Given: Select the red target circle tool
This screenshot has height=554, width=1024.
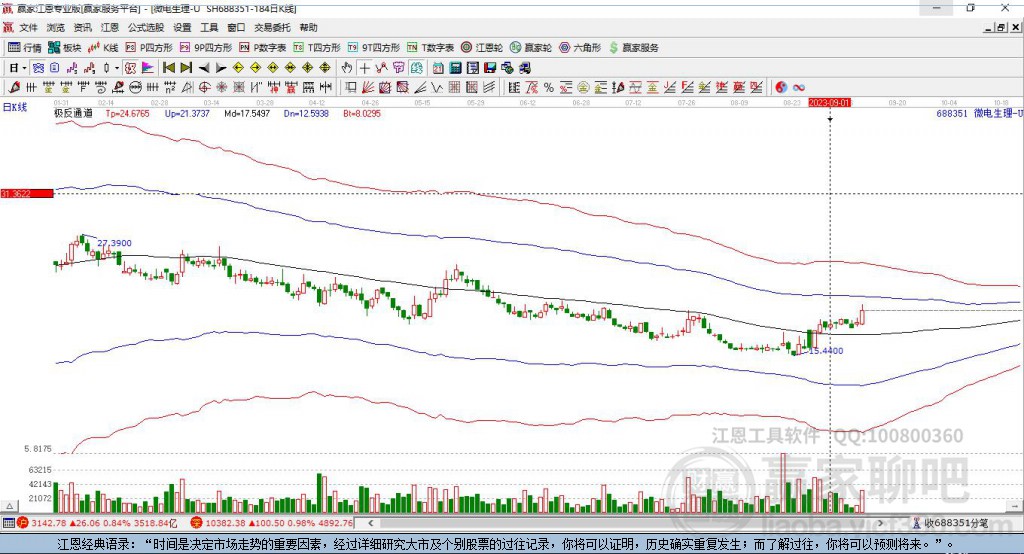Looking at the screenshot, I should tap(204, 88).
